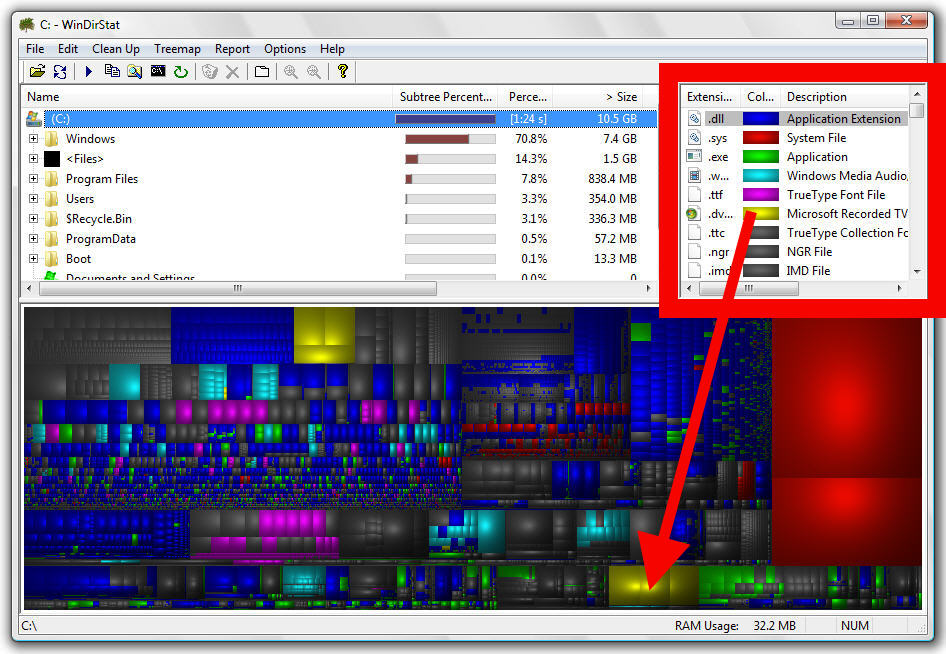Click the .exe file type icon
Viewport: 946px width, 654px height.
tap(694, 157)
